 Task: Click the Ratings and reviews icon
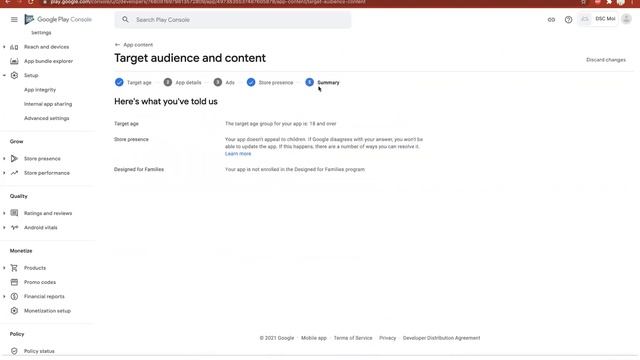click(x=14, y=213)
